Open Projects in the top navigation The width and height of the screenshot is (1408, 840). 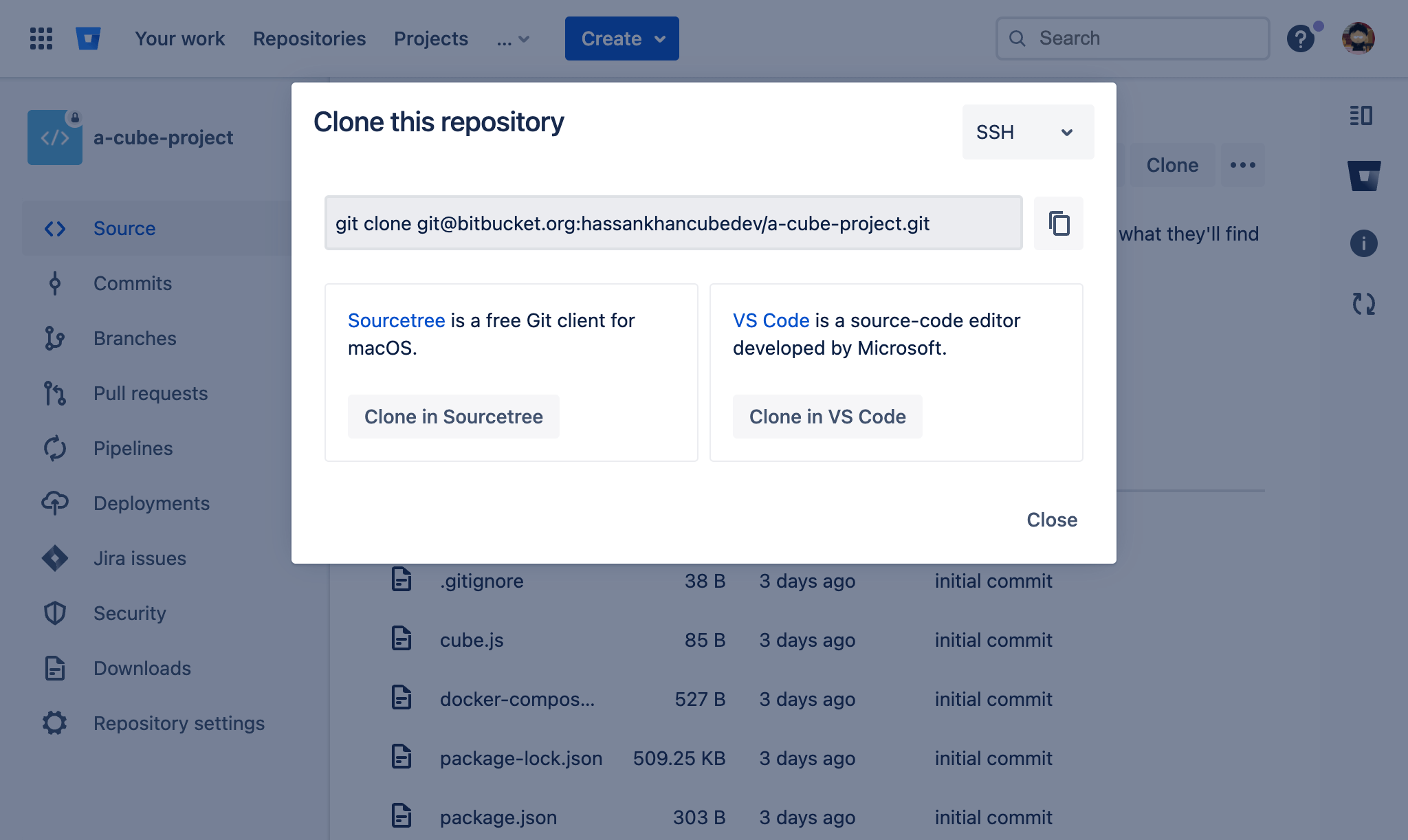click(431, 38)
